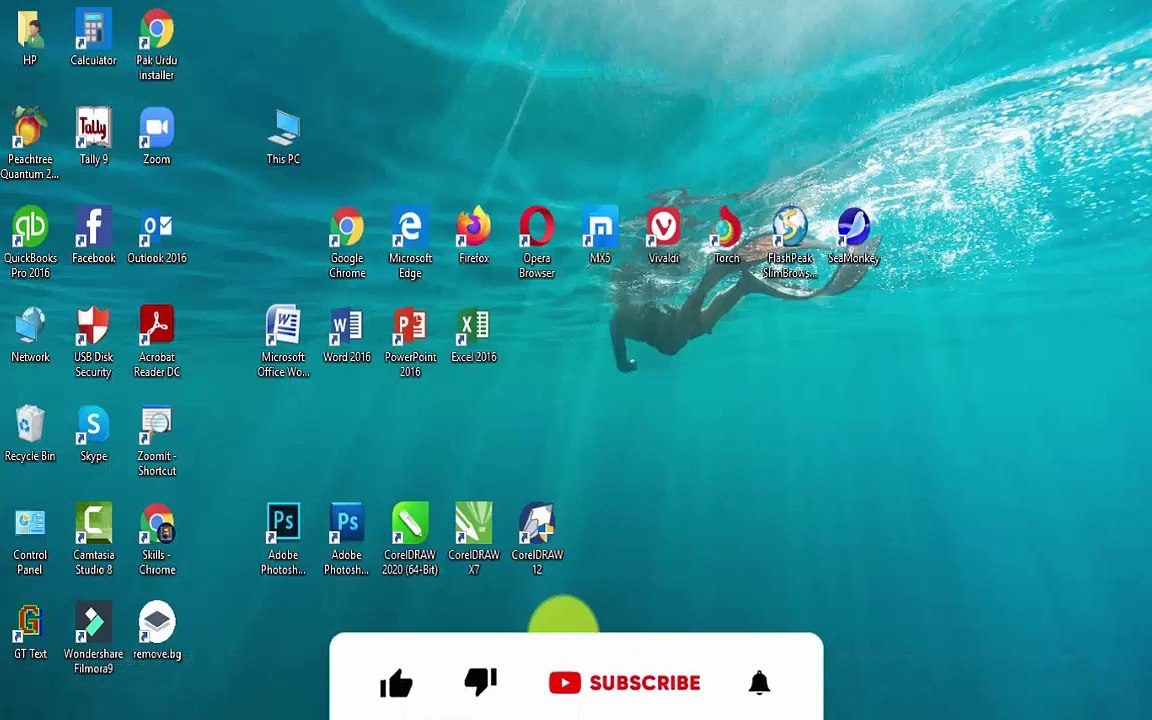Launch CorelDRAW 2020 (64-Bit)
The width and height of the screenshot is (1152, 720).
[410, 524]
